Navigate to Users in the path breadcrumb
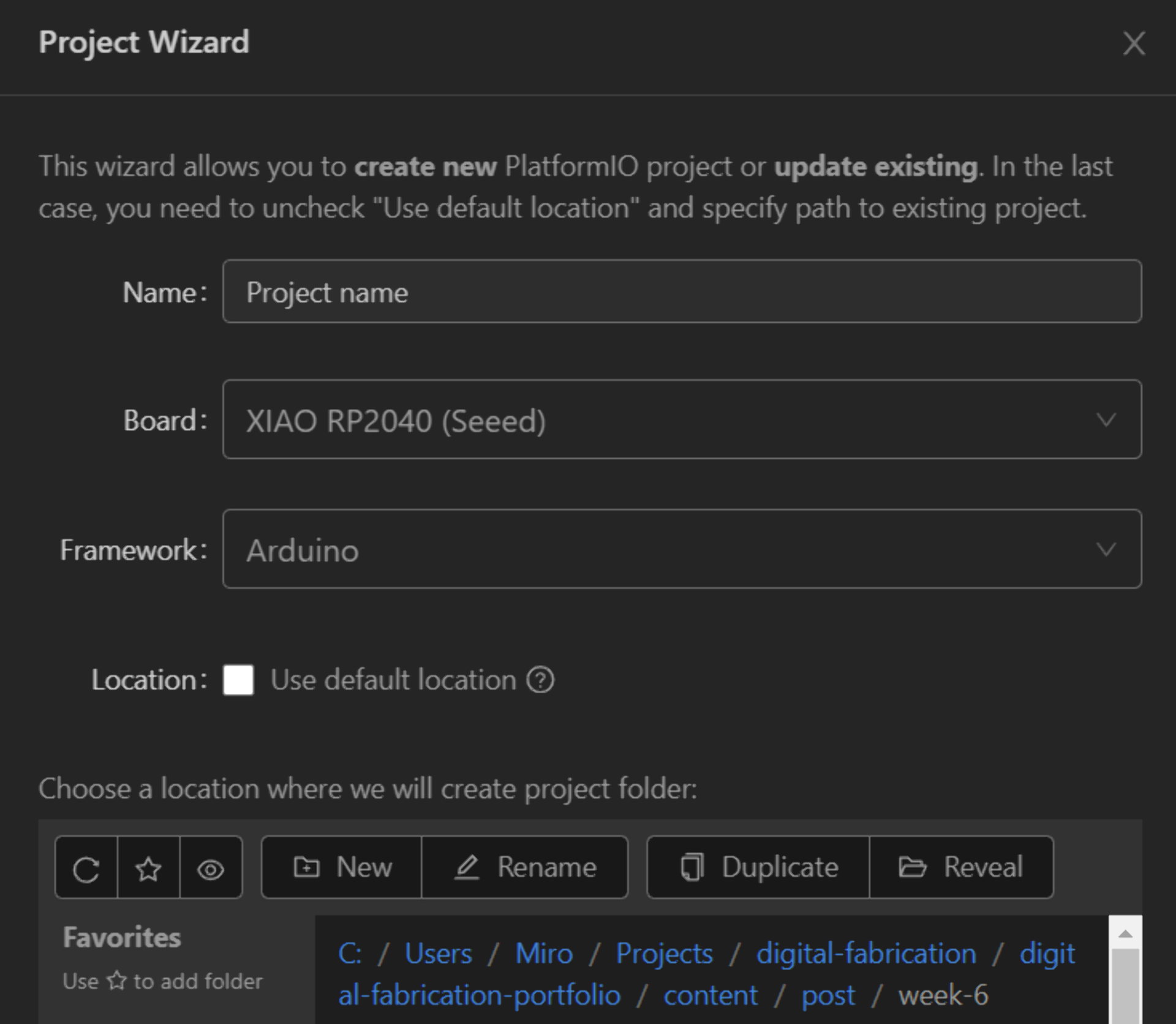This screenshot has width=1176, height=1024. [438, 954]
